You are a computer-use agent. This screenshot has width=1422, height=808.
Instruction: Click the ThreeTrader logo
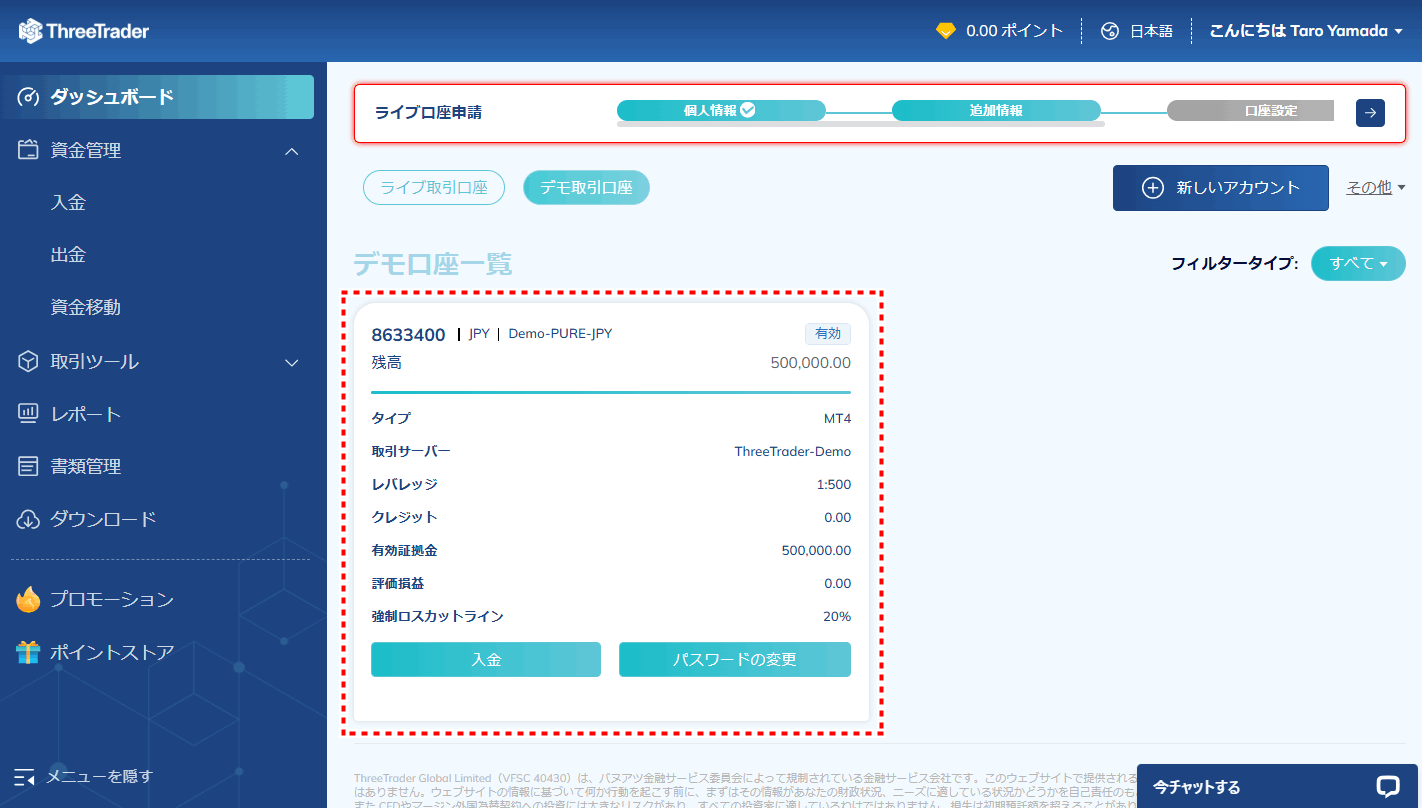point(84,31)
